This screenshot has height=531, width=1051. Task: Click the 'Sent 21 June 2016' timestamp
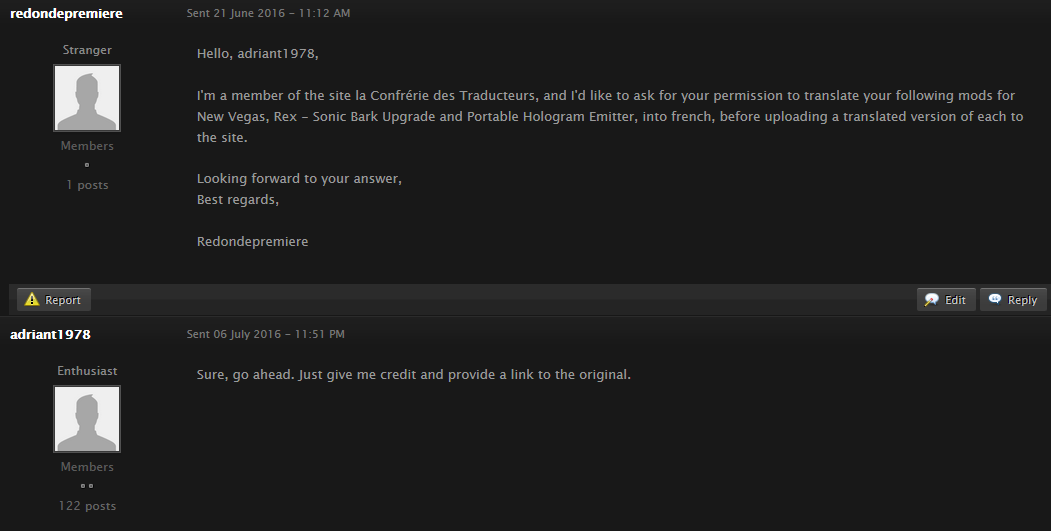[x=268, y=13]
